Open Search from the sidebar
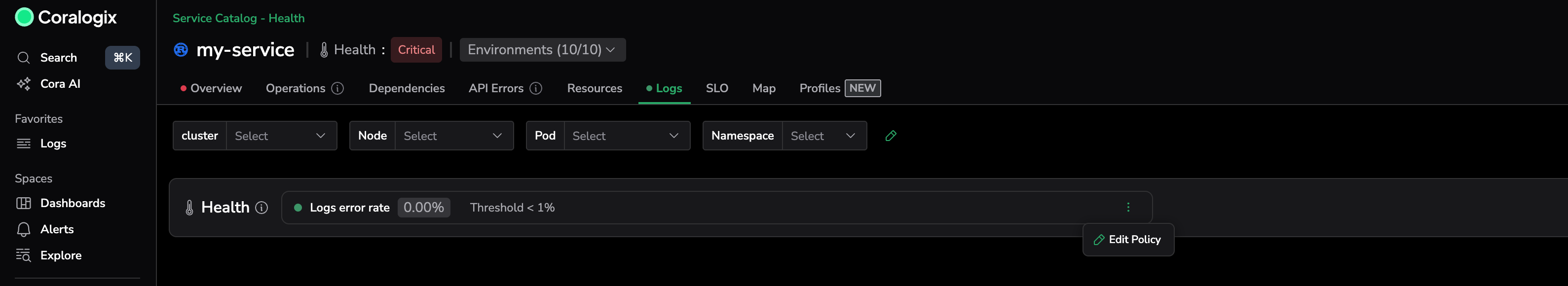 (x=58, y=58)
